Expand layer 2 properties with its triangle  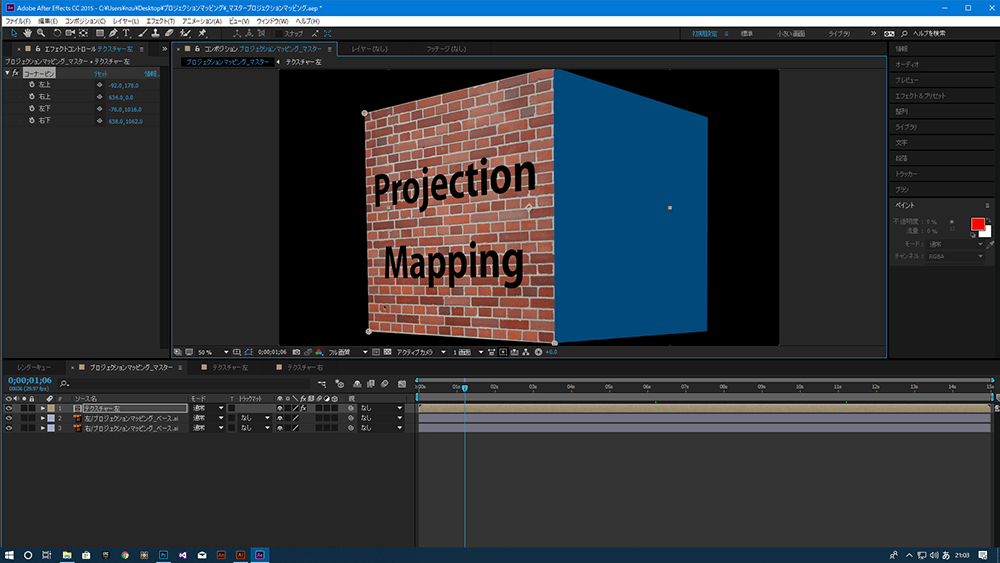pyautogui.click(x=43, y=419)
